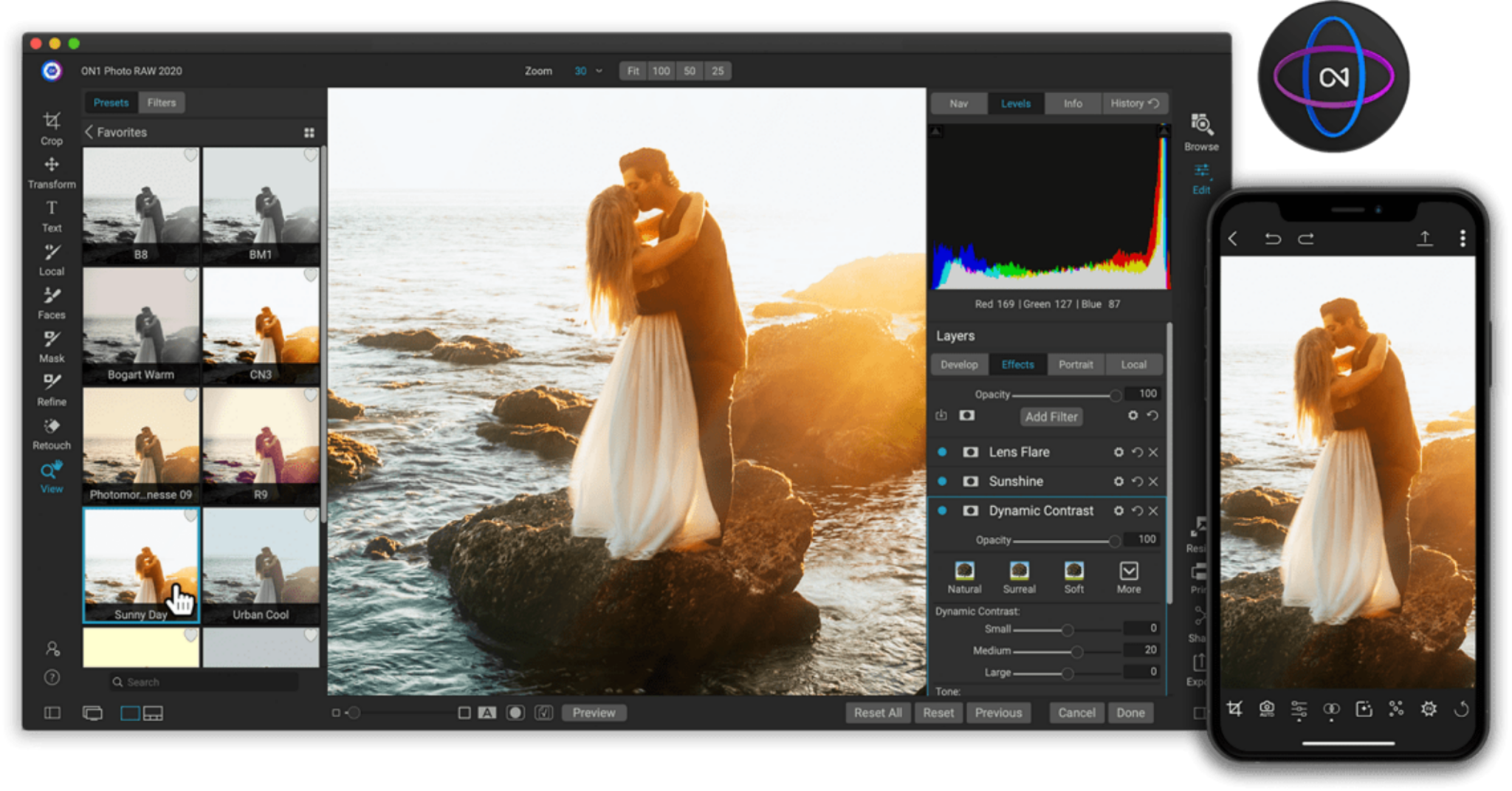Open the Sunshine filter mask options
1512x791 pixels.
point(971,482)
